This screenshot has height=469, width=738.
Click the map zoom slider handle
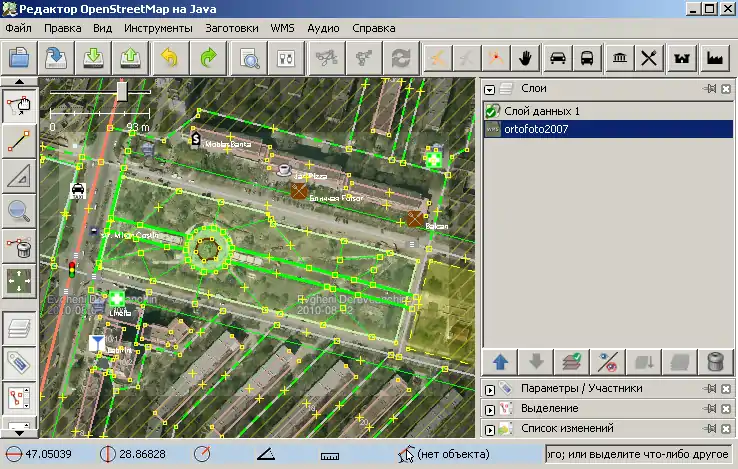pos(121,91)
